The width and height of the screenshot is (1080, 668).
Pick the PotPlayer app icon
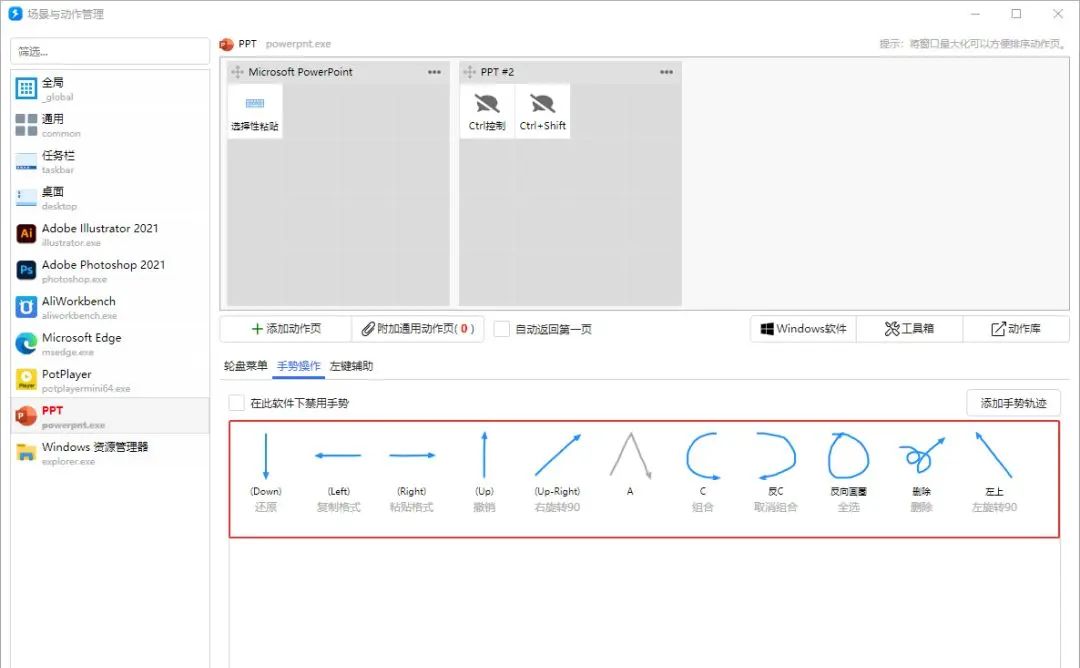[26, 380]
